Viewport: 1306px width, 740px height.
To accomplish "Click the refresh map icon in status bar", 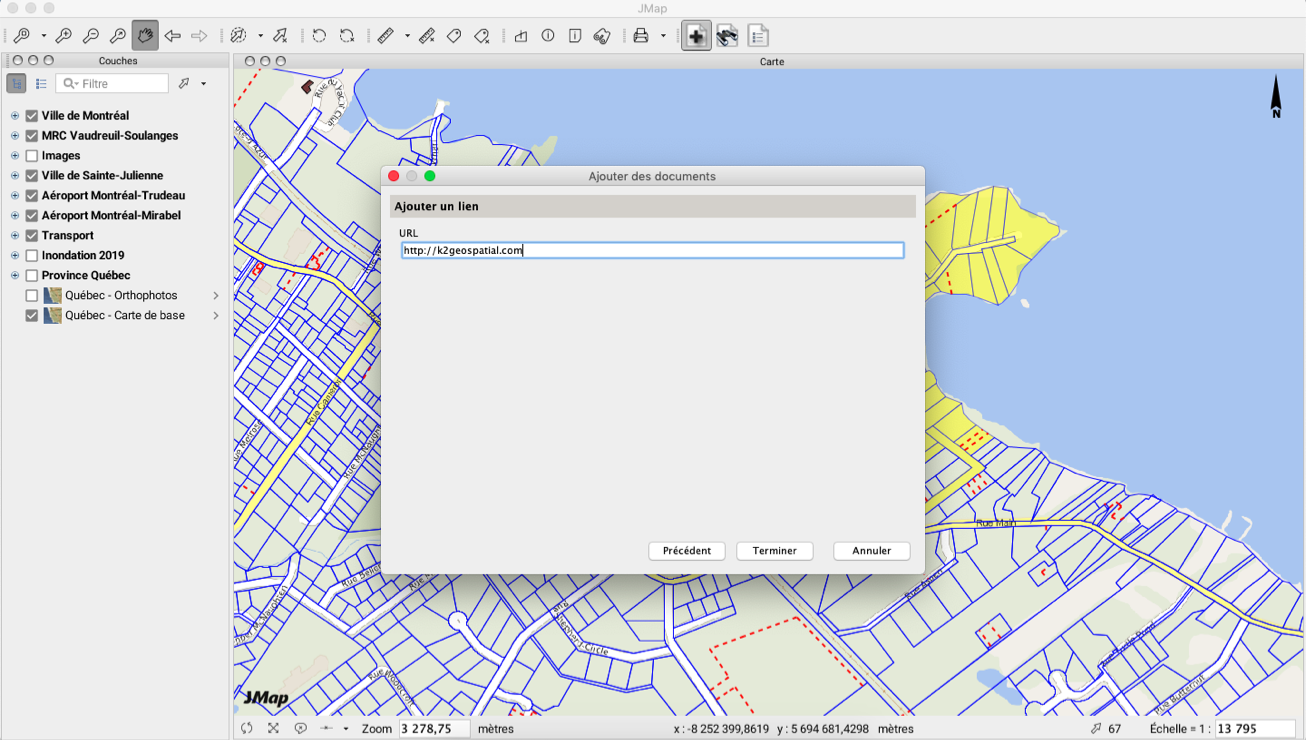I will pos(247,729).
